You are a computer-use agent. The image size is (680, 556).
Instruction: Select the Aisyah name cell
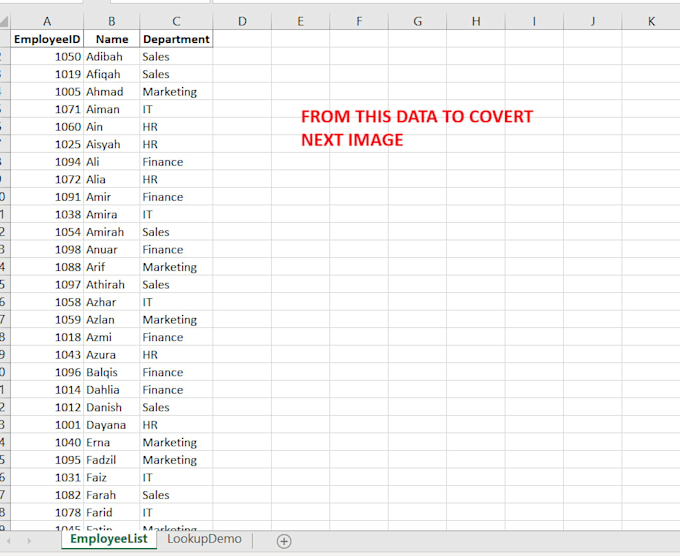(111, 144)
